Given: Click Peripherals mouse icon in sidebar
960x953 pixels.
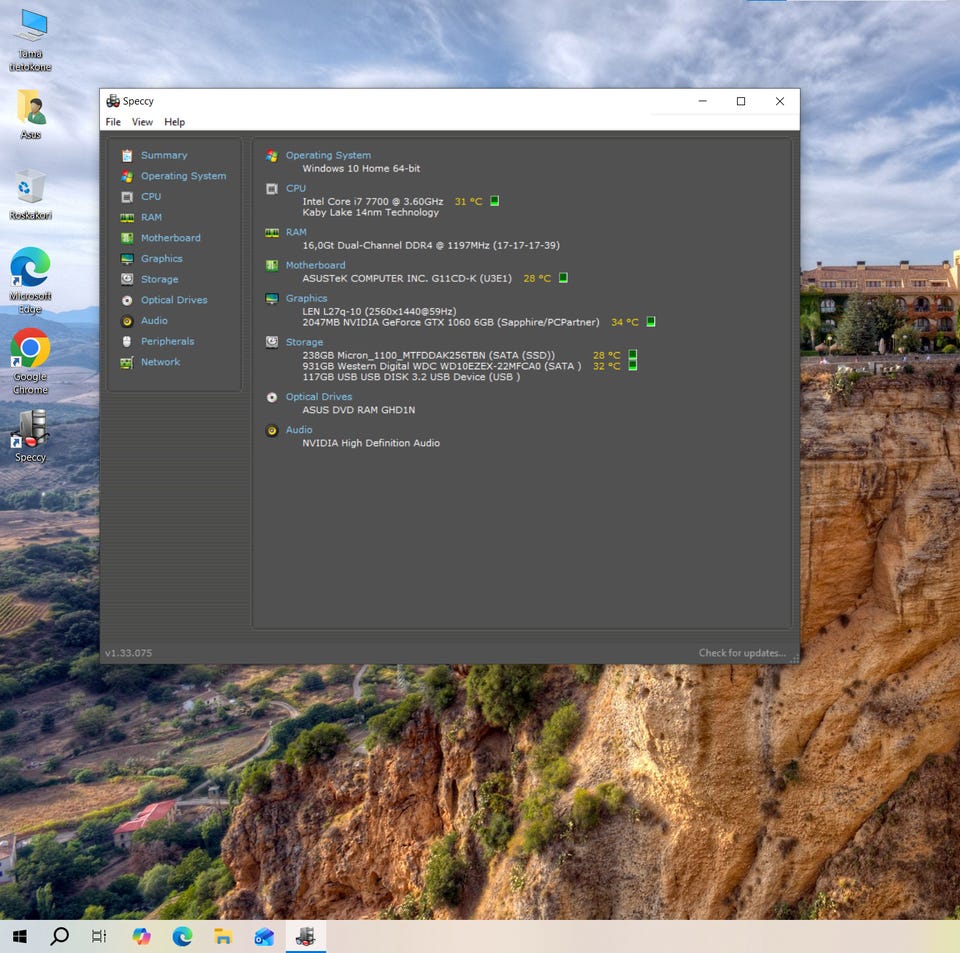Looking at the screenshot, I should point(127,342).
